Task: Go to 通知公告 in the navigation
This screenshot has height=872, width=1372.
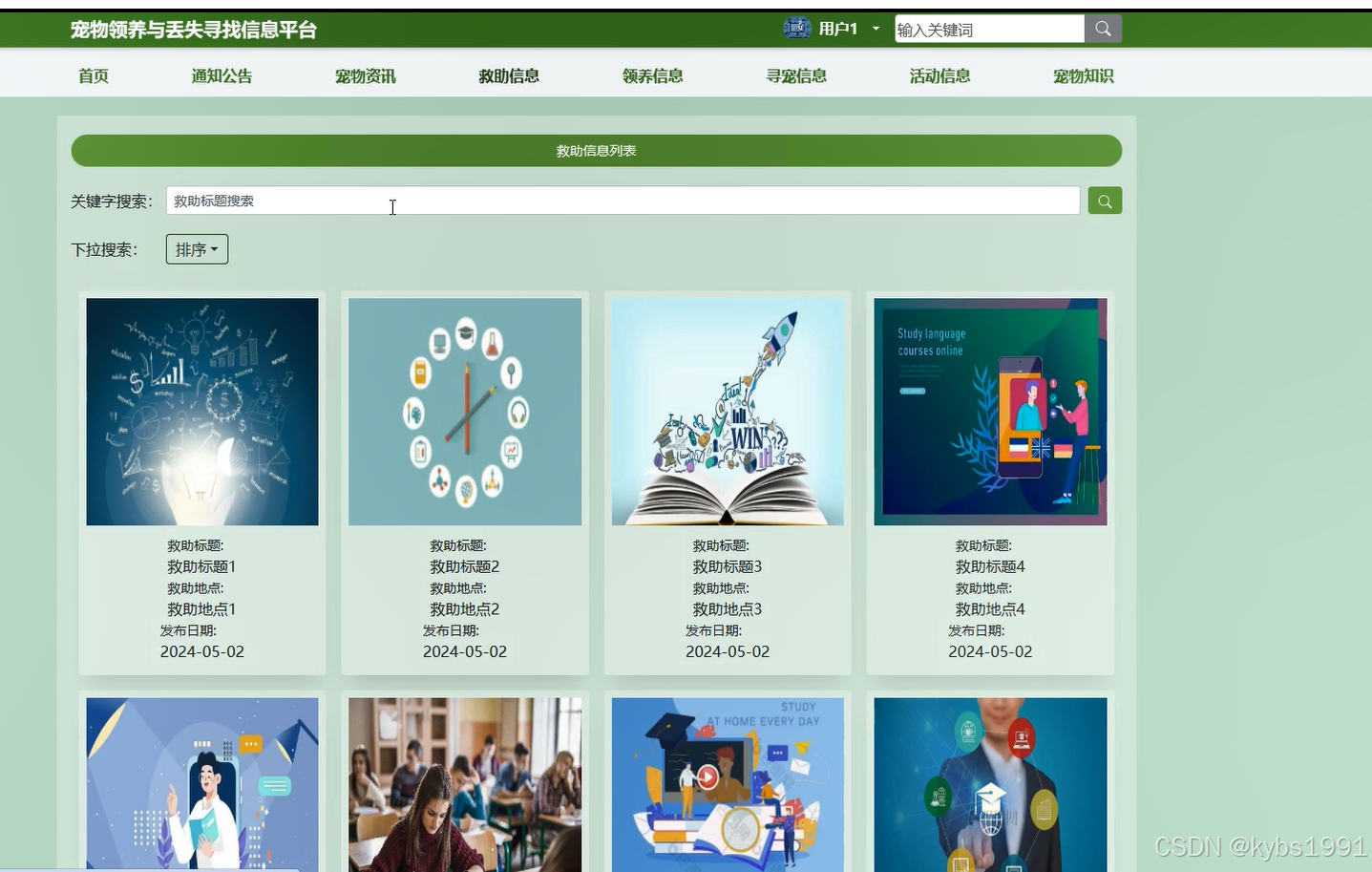Action: (x=222, y=75)
